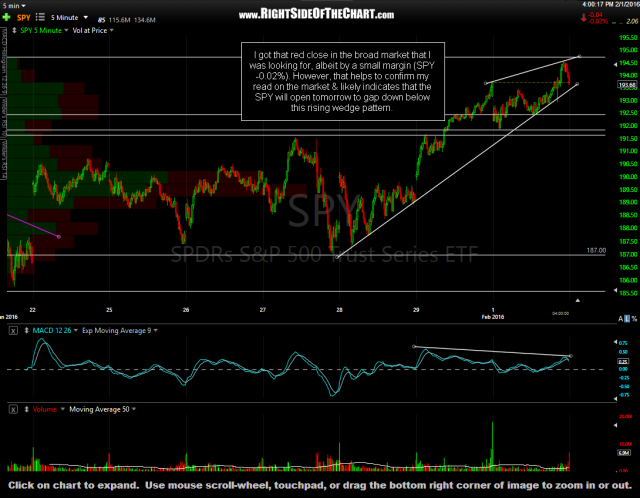
Task: Click the MACD divergence line right handle
Action: tap(571, 356)
